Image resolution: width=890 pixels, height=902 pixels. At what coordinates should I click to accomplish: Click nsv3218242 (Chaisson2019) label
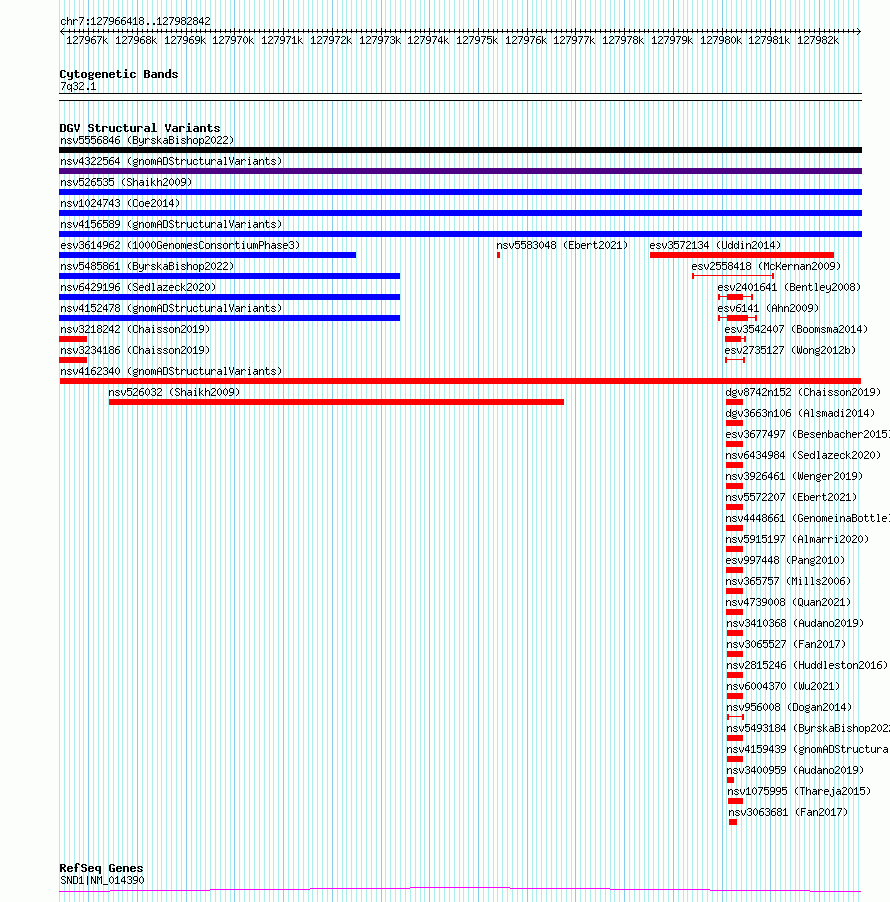(x=135, y=330)
